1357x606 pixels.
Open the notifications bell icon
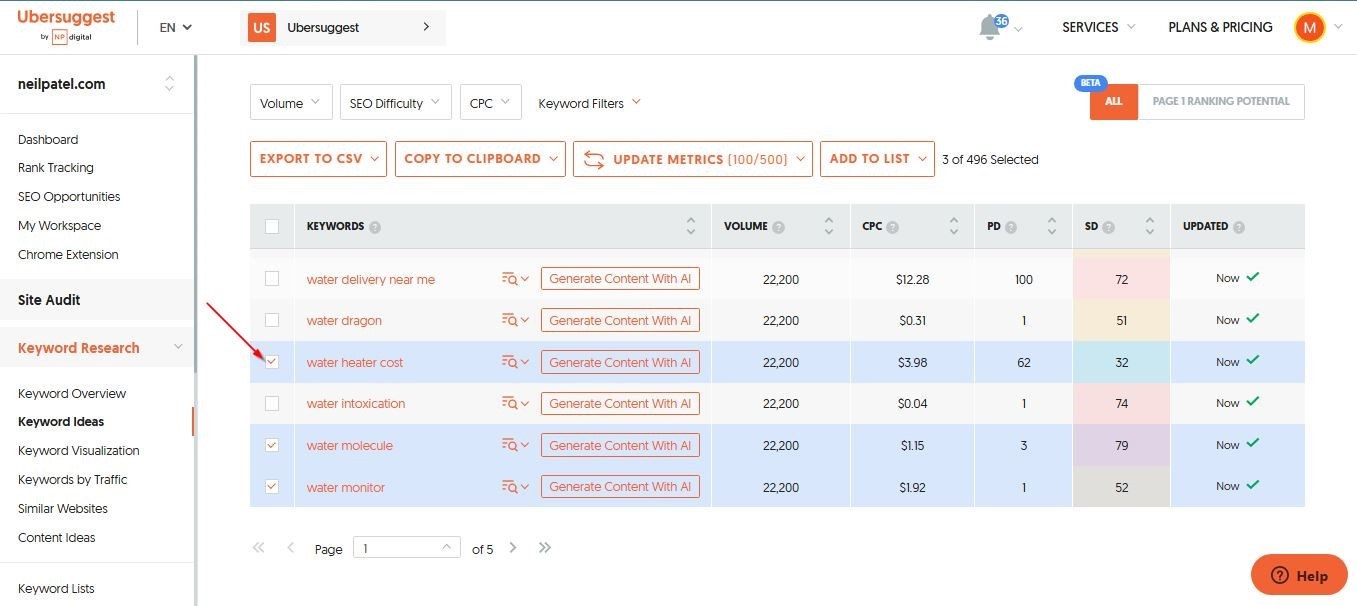991,27
